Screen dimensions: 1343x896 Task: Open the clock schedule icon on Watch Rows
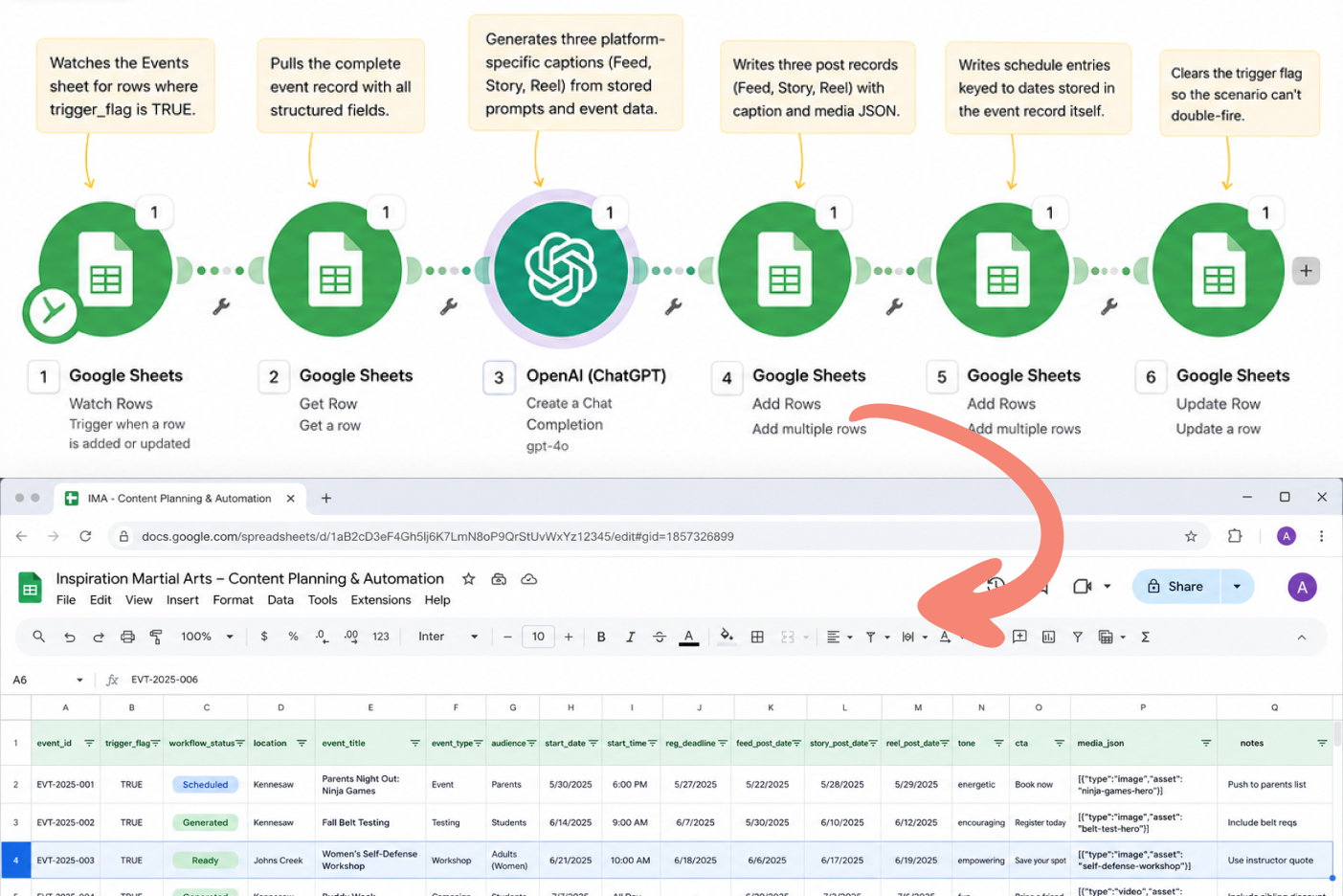(x=52, y=312)
